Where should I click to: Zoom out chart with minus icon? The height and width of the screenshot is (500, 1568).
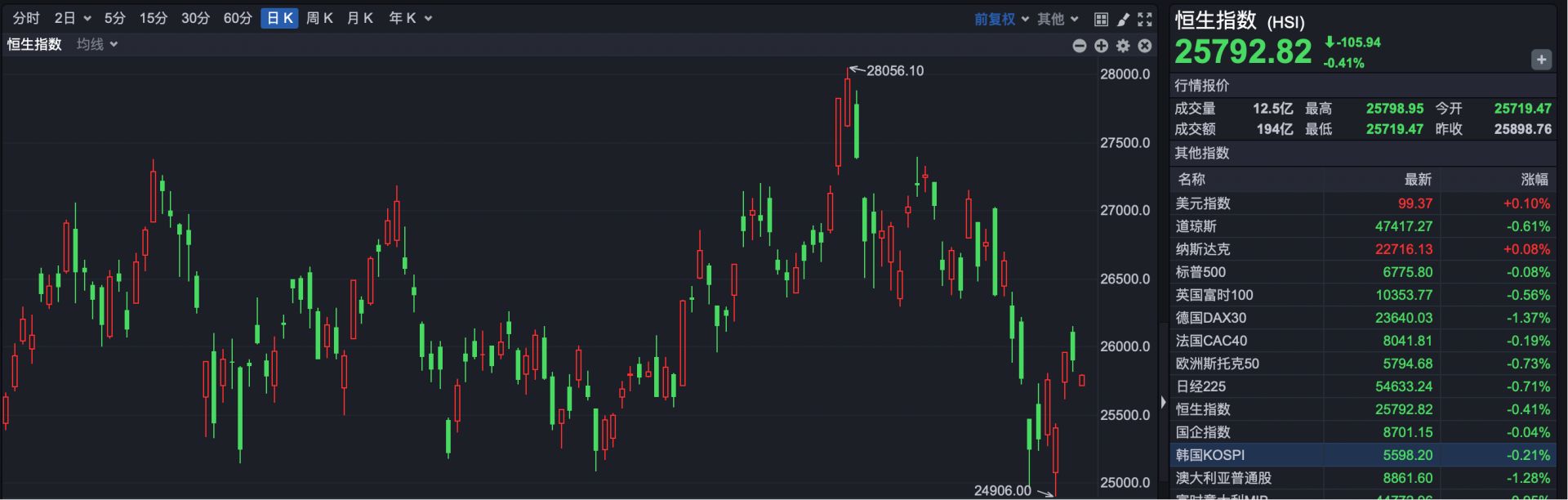point(1079,46)
